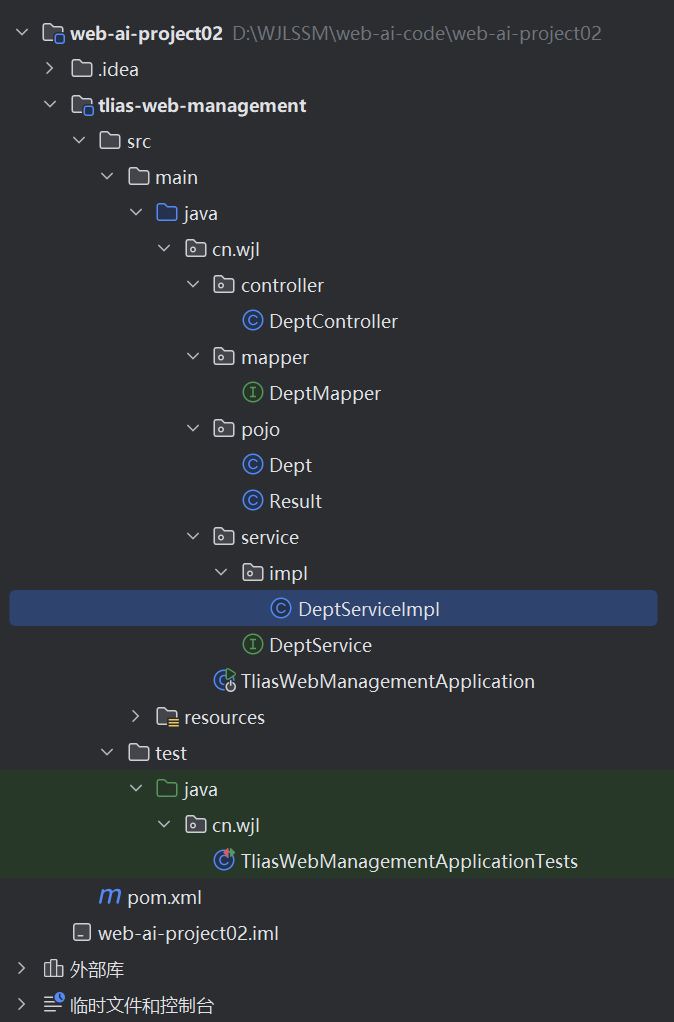Screen dimensions: 674x1022
Task: Select the web-ai-project02 root project
Action: pos(146,33)
